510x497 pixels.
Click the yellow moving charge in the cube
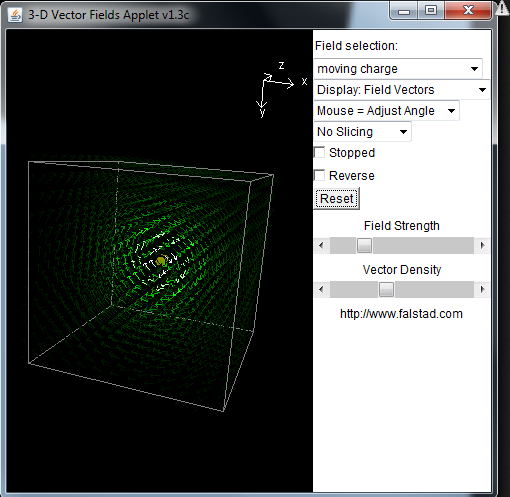(x=161, y=261)
